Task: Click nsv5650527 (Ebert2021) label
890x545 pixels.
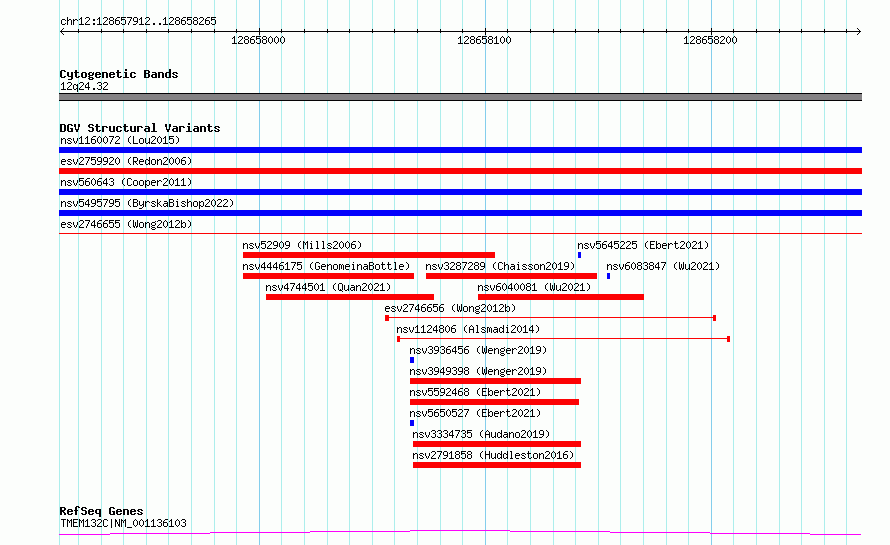Action: 475,413
